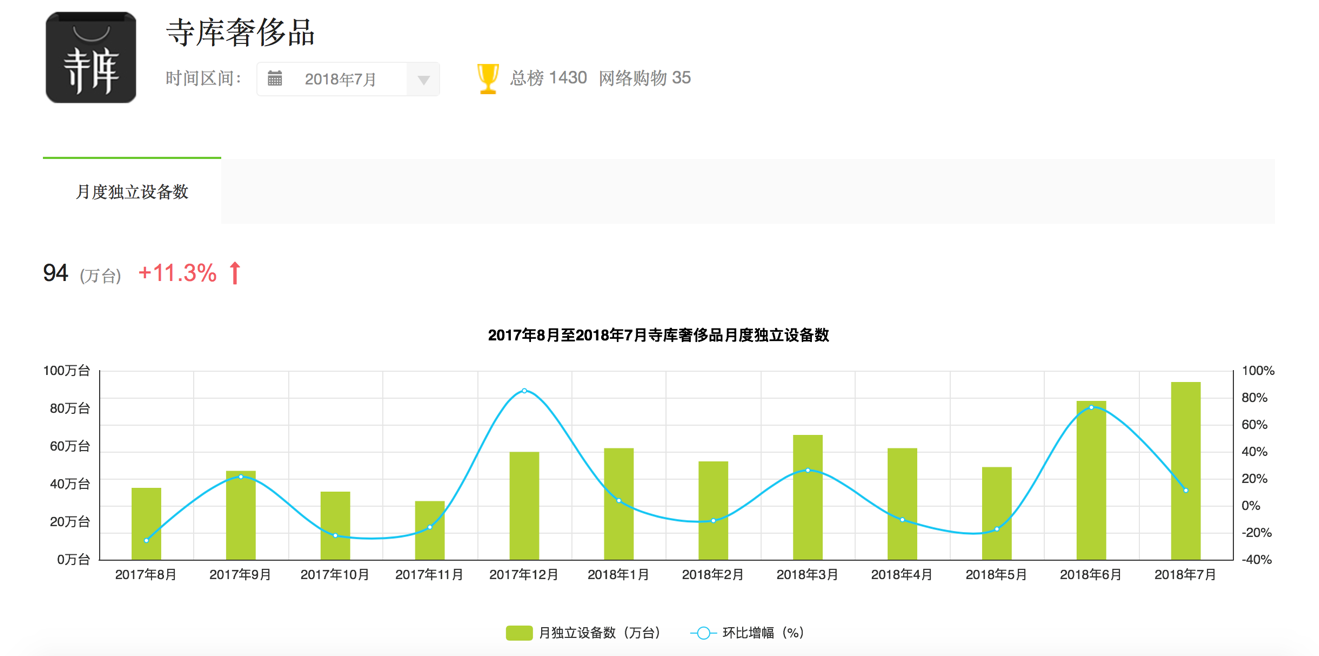This screenshot has height=656, width=1319.
Task: Click the red up arrow growth indicator
Action: pyautogui.click(x=235, y=273)
